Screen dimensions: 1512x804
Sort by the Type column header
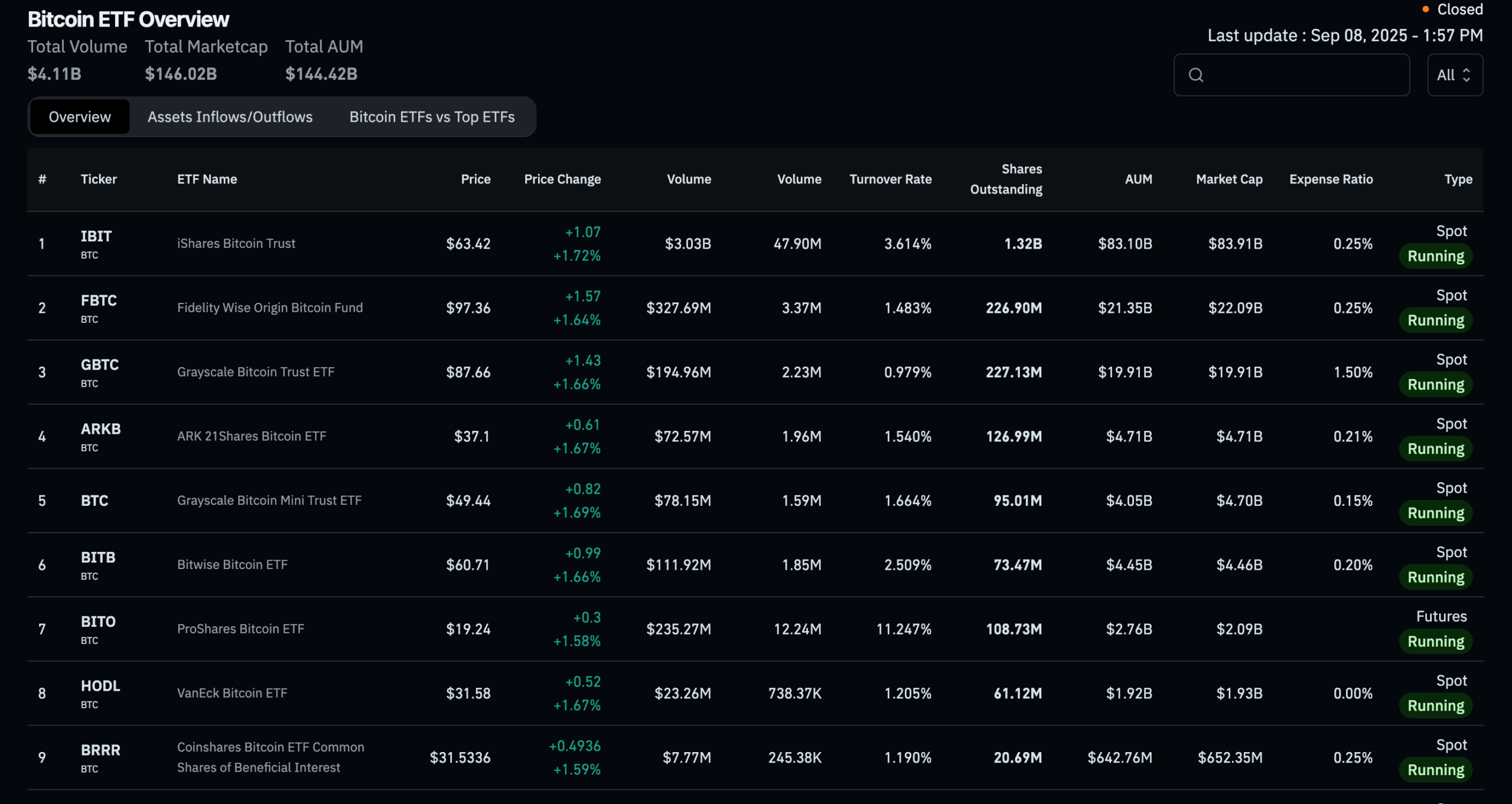(x=1458, y=179)
